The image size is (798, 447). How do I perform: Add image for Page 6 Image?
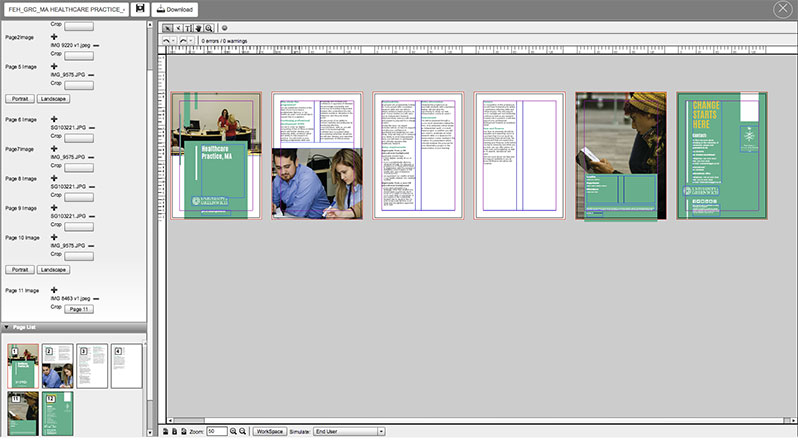coord(54,119)
